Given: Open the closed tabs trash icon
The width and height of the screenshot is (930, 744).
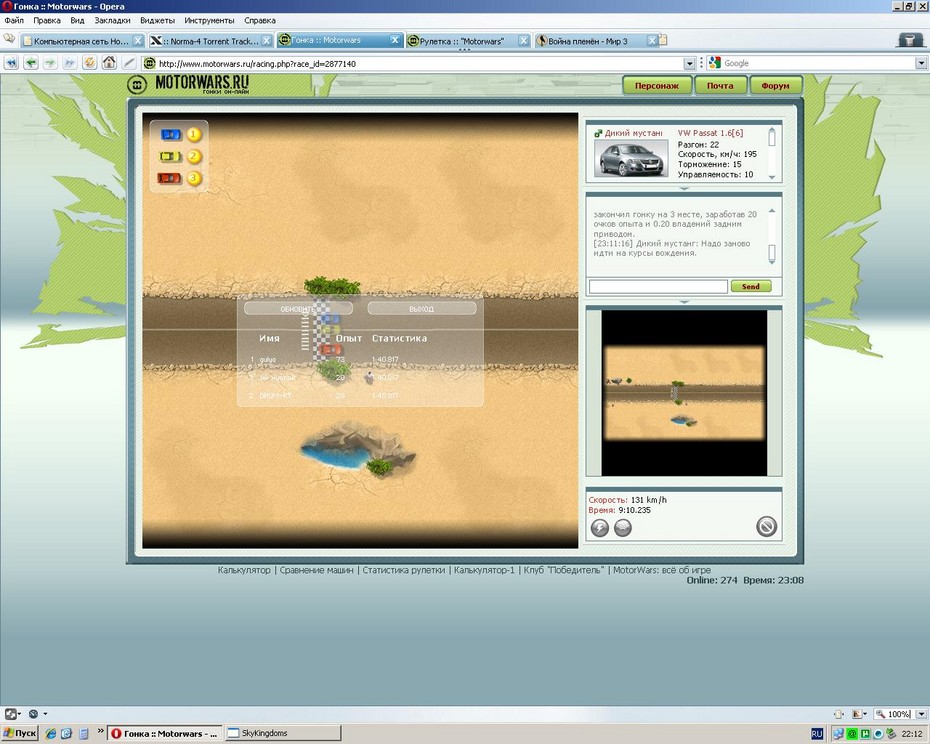Looking at the screenshot, I should point(909,40).
